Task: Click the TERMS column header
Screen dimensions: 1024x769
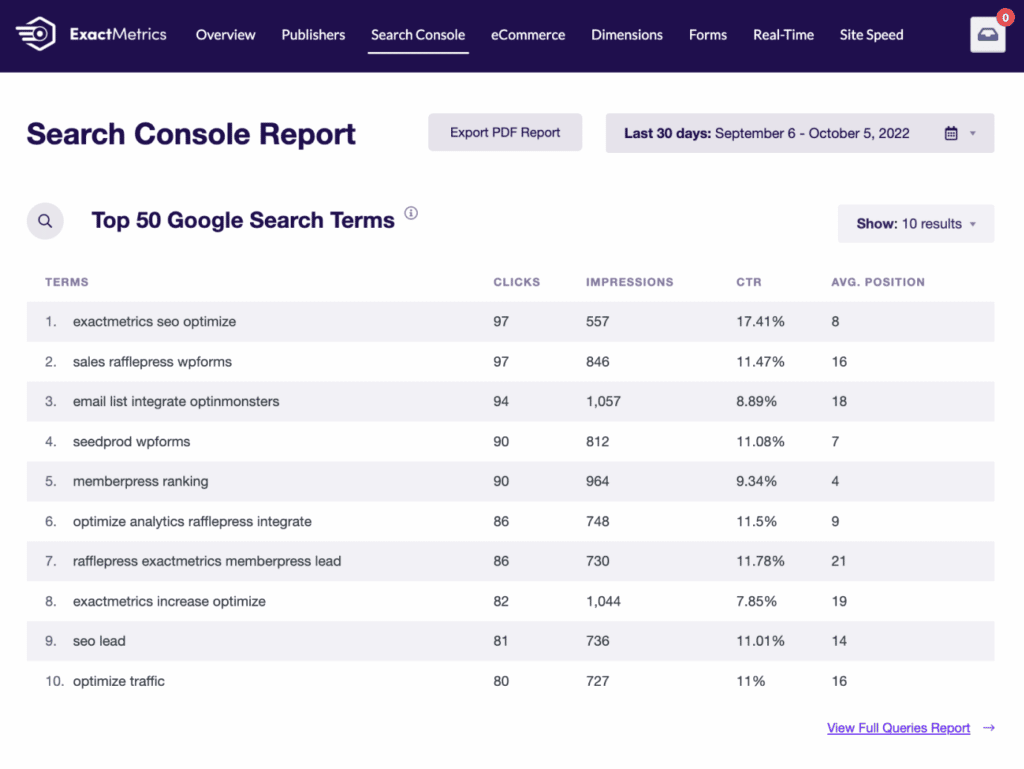Action: 67,282
